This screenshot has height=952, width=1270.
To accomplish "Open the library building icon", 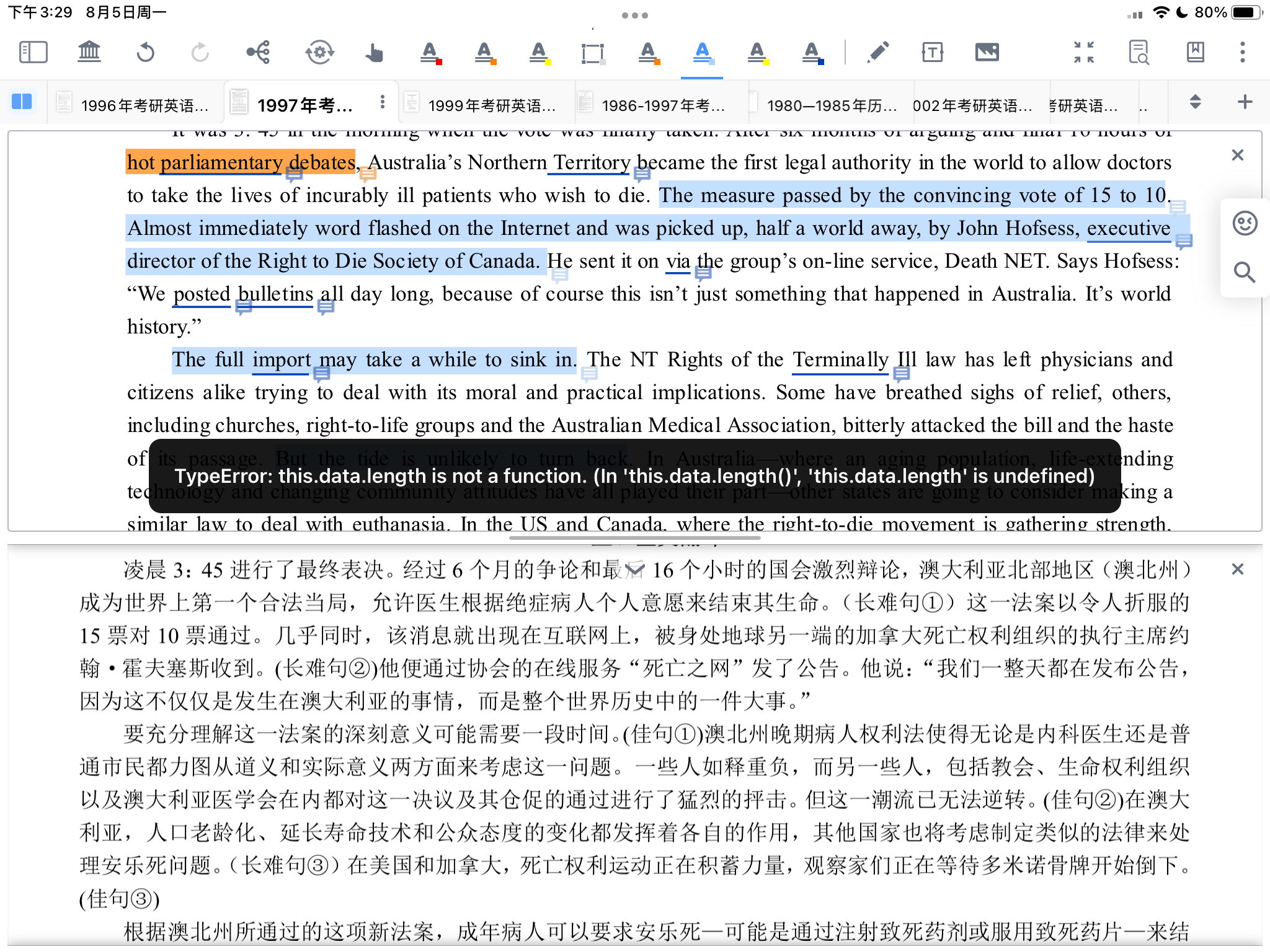I will pos(89,52).
